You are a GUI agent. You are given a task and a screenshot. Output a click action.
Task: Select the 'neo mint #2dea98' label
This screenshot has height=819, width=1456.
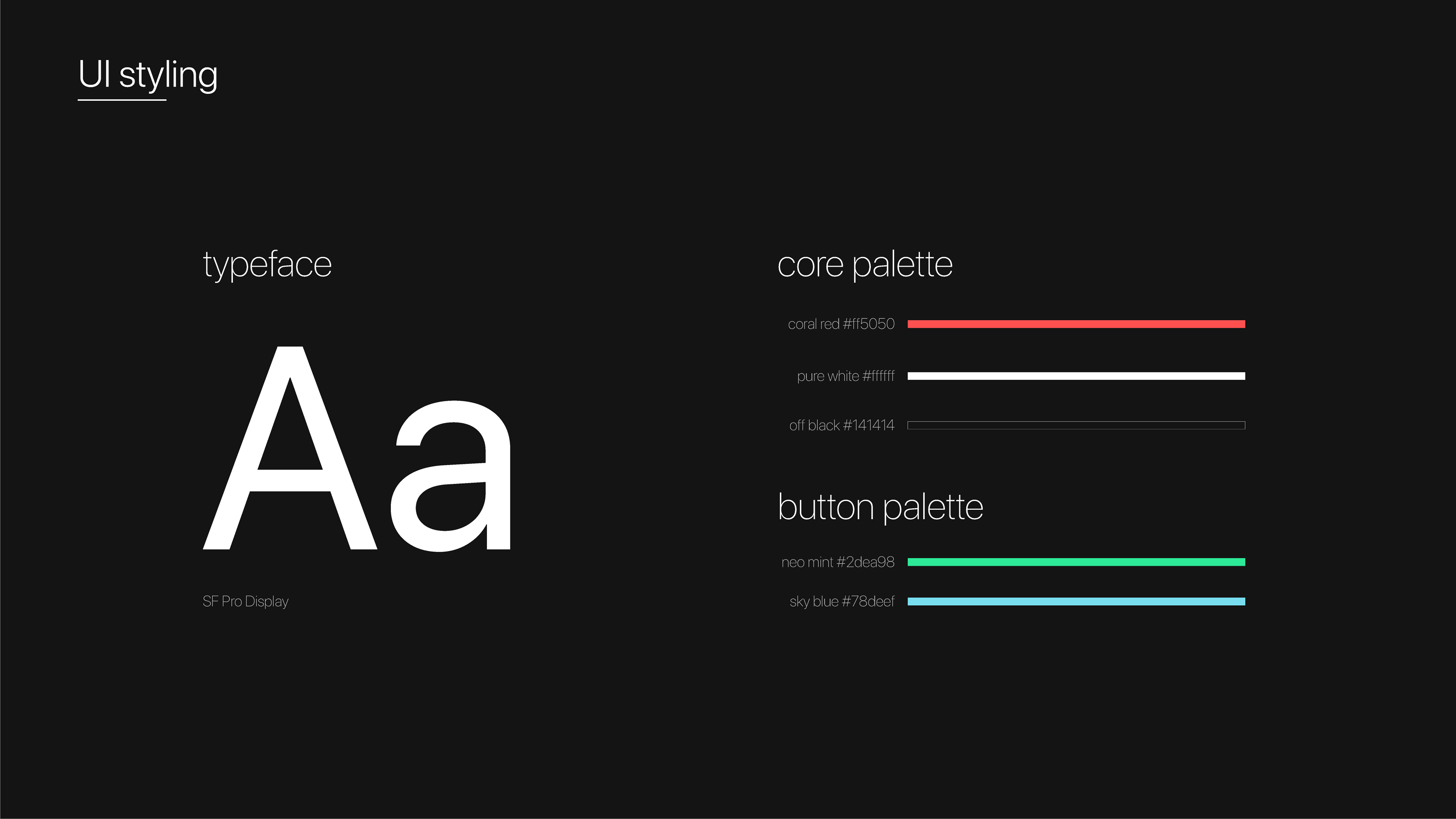pyautogui.click(x=838, y=562)
